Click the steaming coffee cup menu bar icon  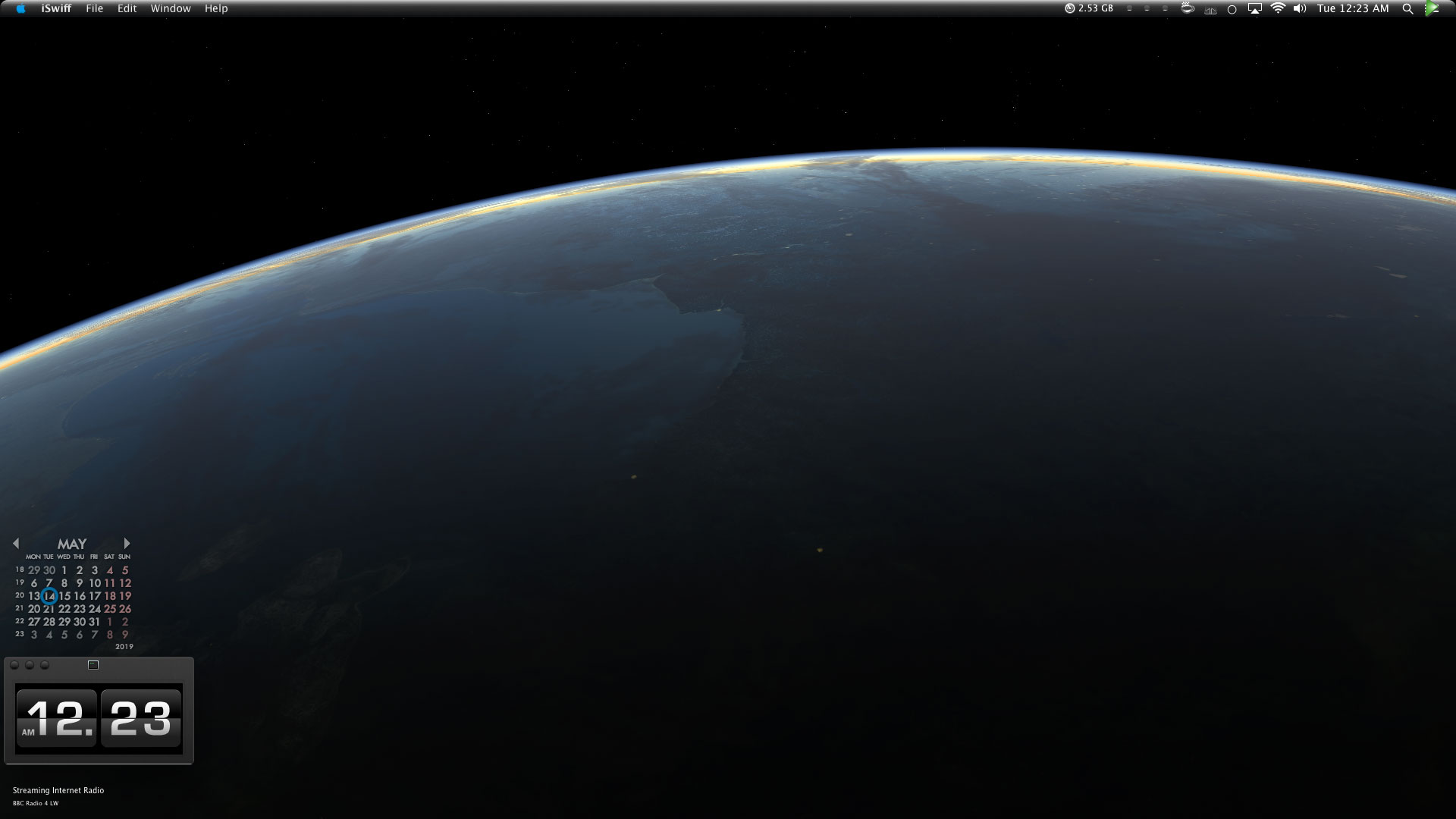coord(1188,8)
